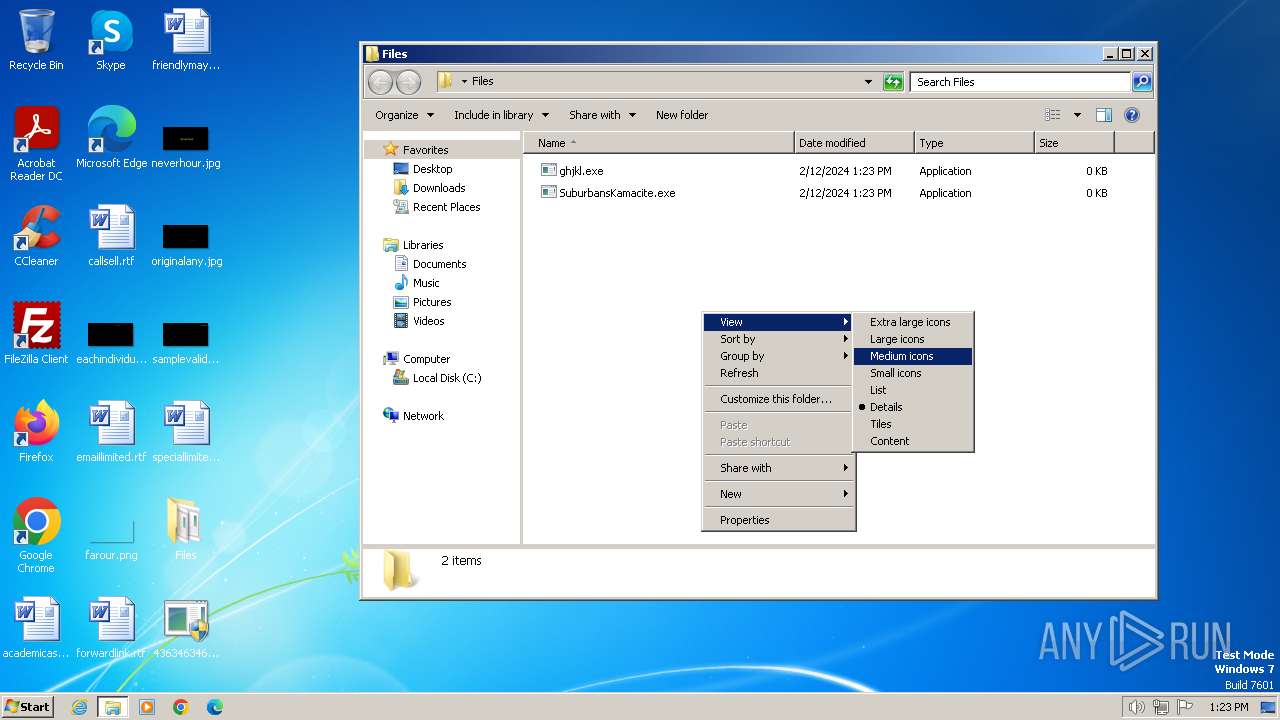Select the forwardlink.rtf document icon
The height and width of the screenshot is (720, 1280).
click(x=111, y=628)
